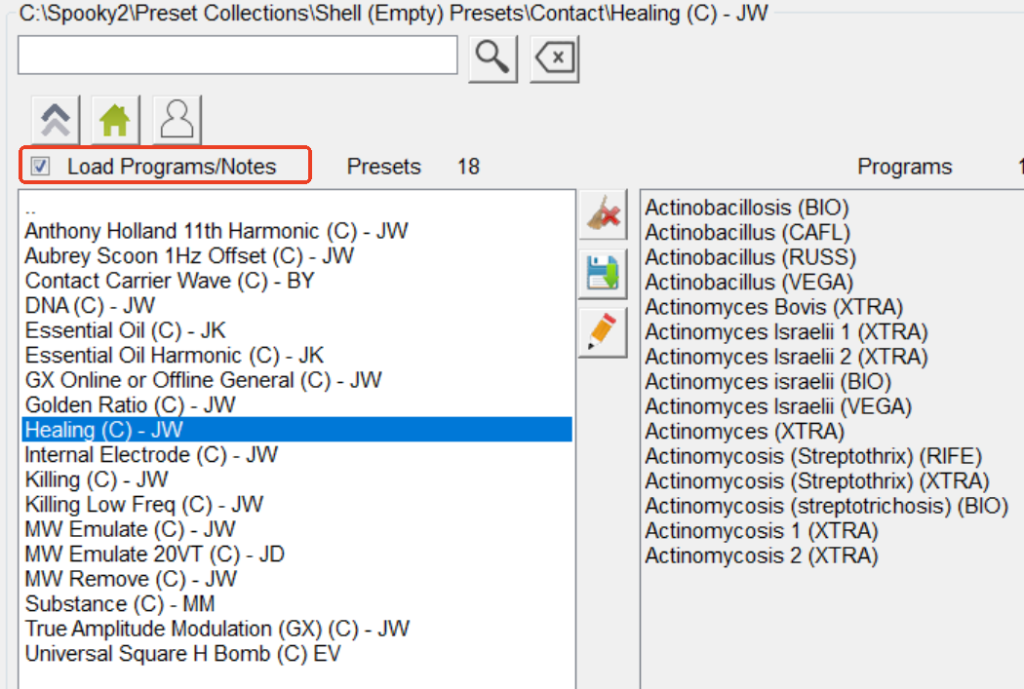This screenshot has width=1024, height=689.
Task: Go up one folder level
Action: point(56,121)
